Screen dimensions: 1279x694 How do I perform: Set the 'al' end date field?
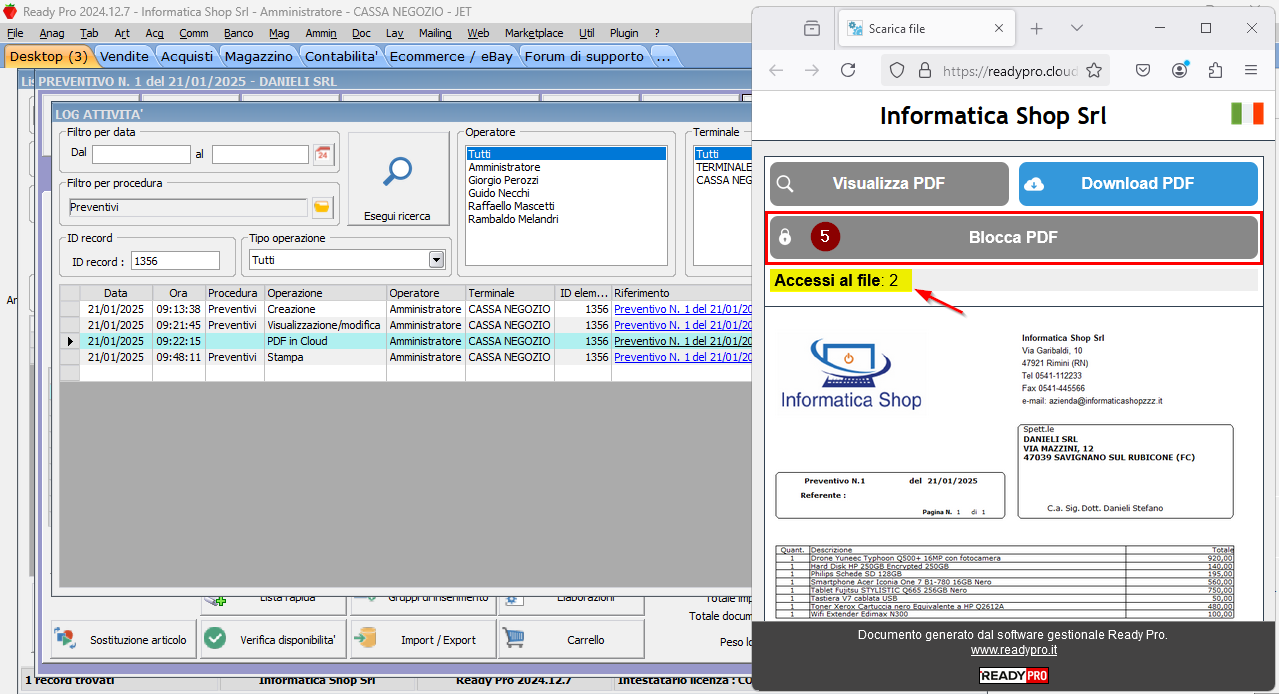coord(260,154)
